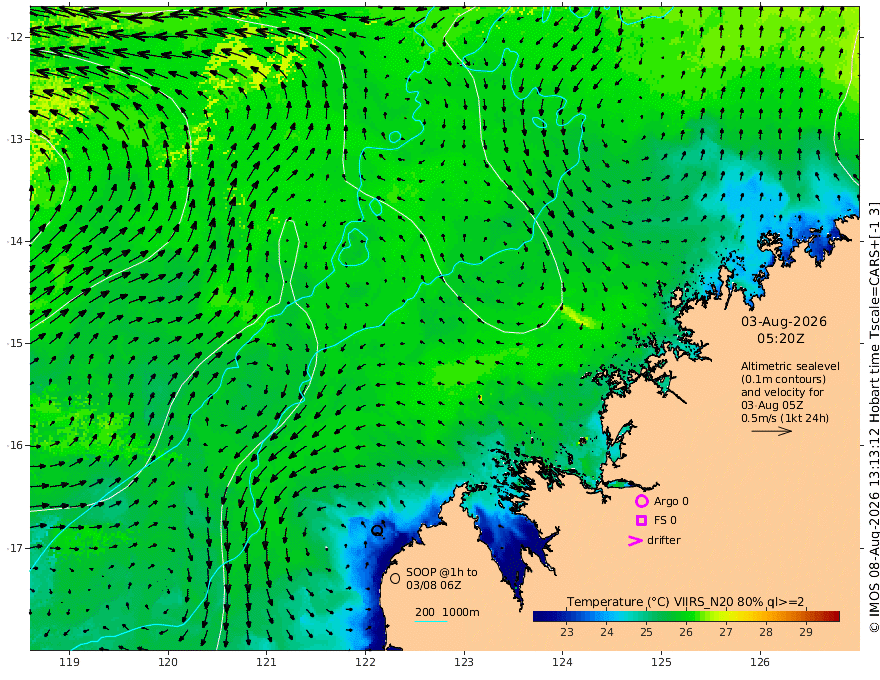Click the longitude axis label 122

tap(365, 662)
